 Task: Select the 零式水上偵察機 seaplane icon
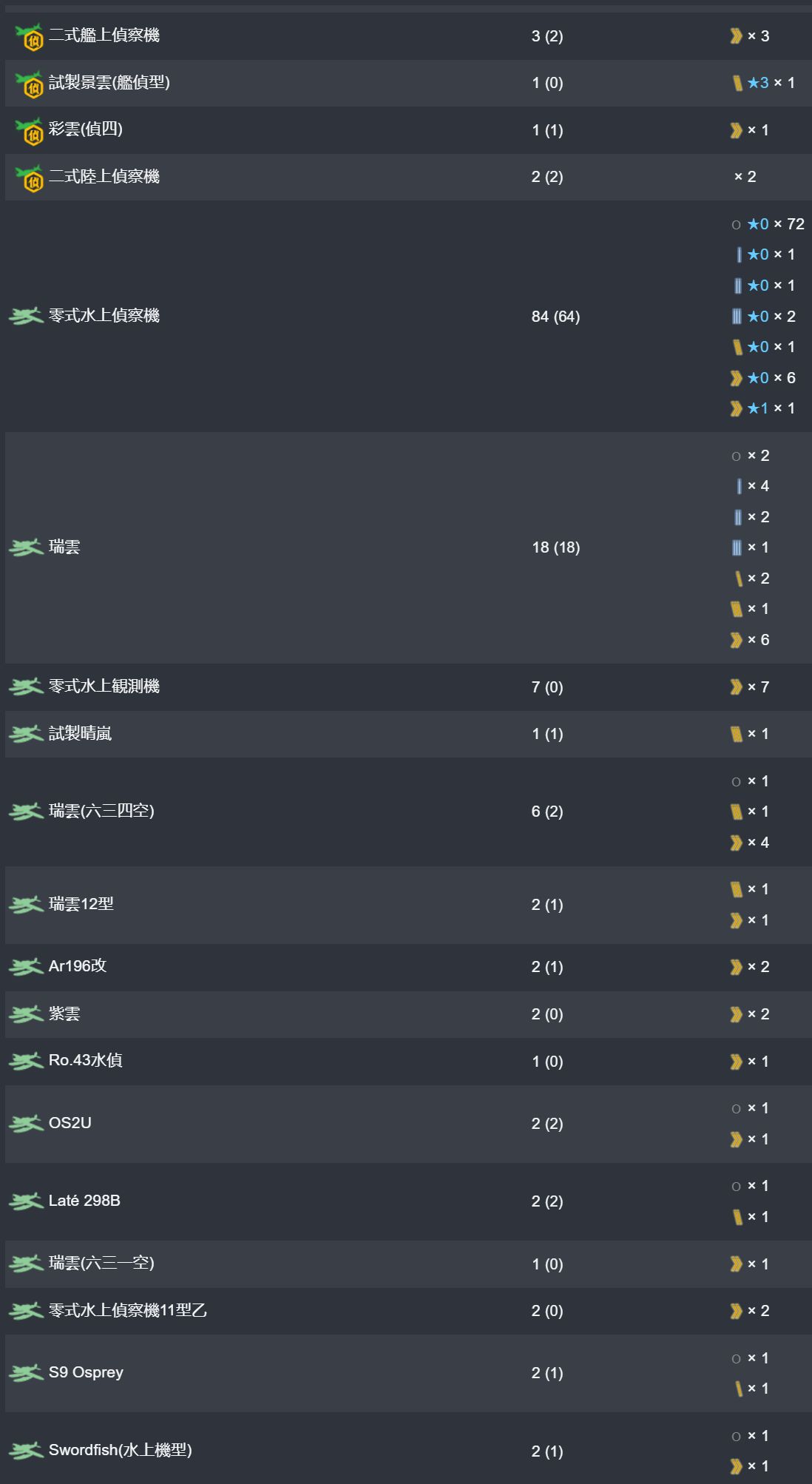click(x=26, y=317)
